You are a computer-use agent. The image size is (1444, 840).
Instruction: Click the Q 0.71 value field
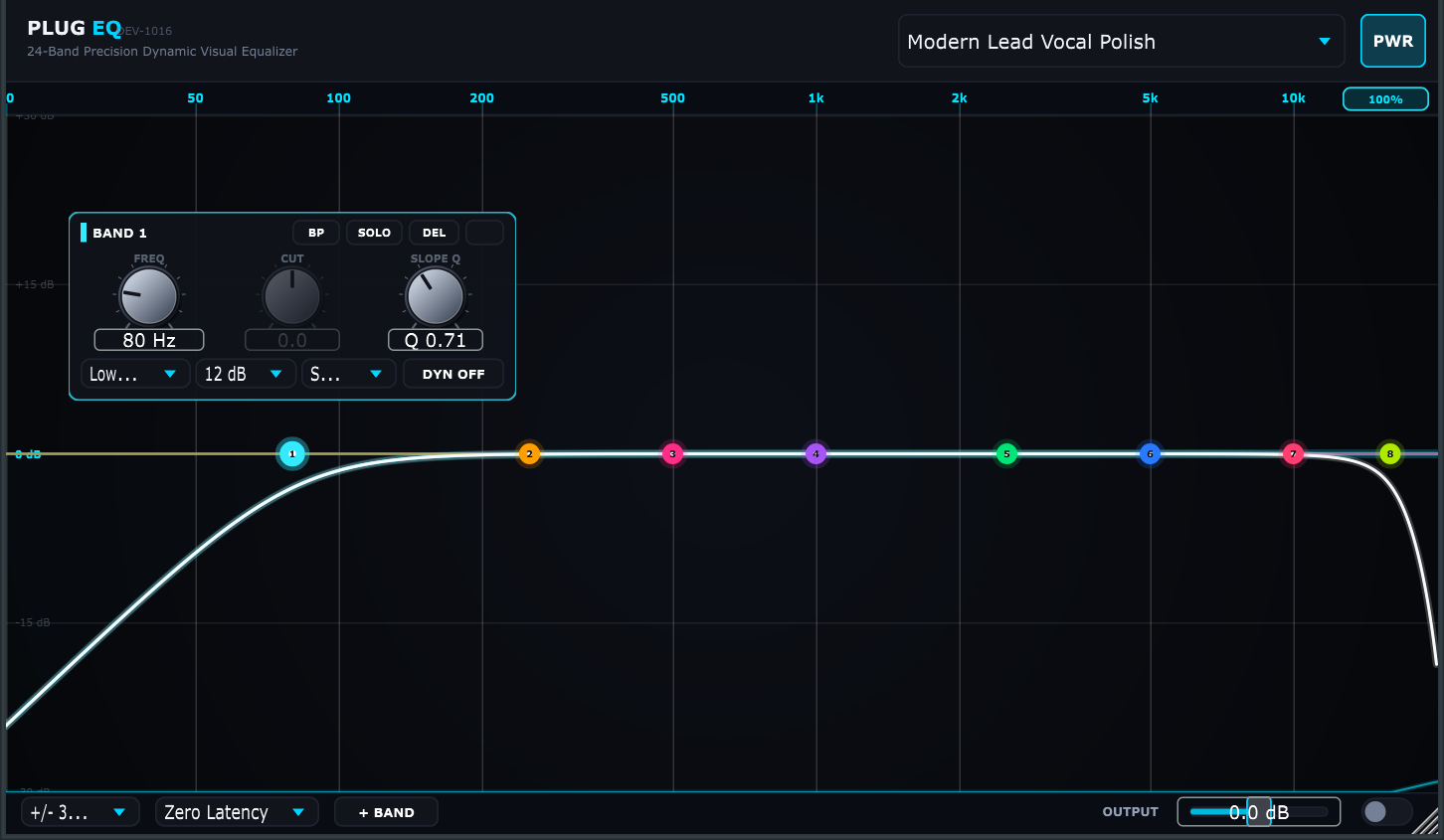436,340
